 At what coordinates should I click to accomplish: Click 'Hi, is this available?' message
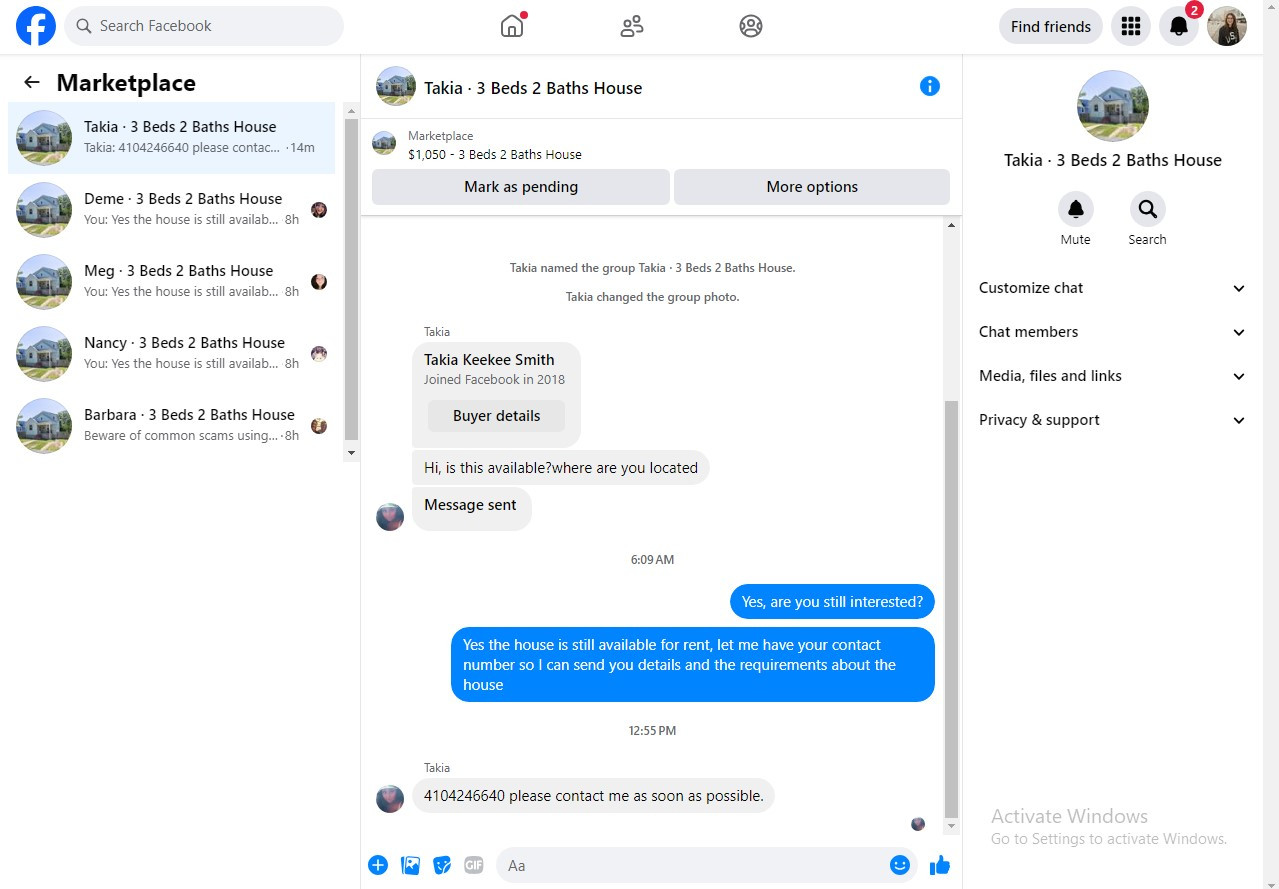pyautogui.click(x=561, y=468)
